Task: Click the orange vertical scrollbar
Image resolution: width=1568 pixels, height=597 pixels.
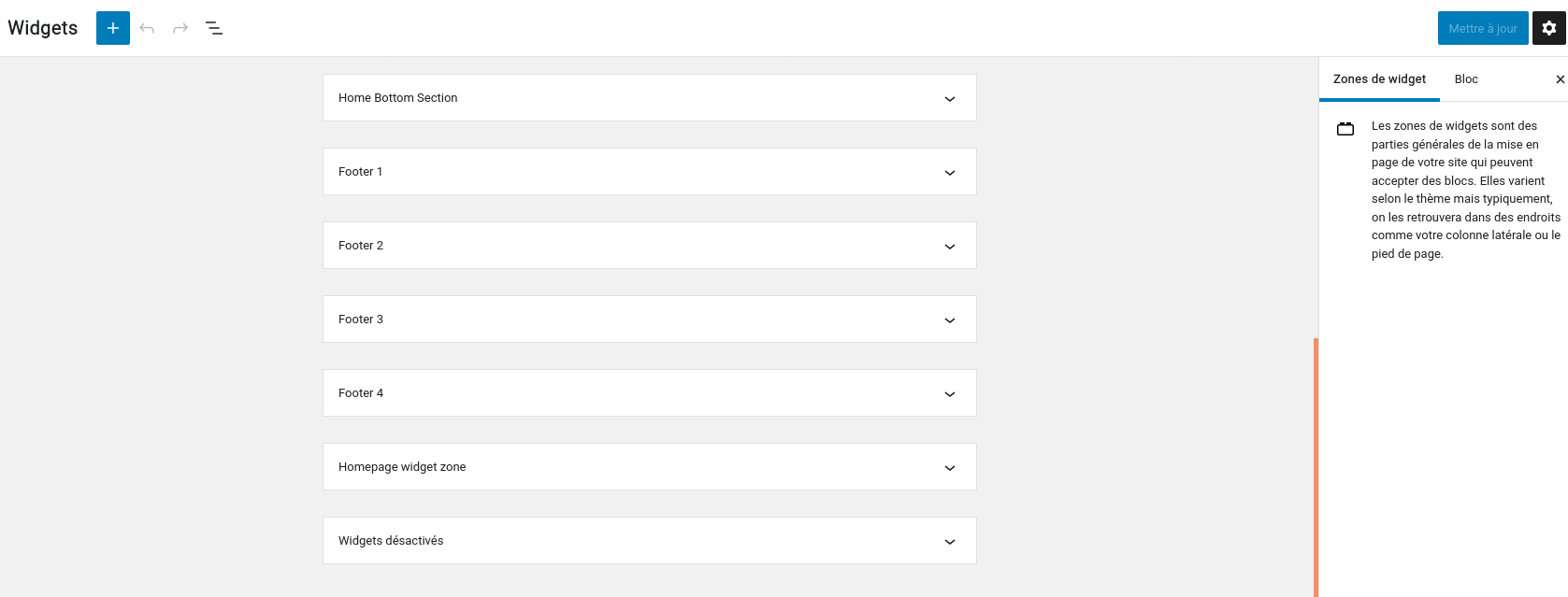Action: pos(1316,467)
